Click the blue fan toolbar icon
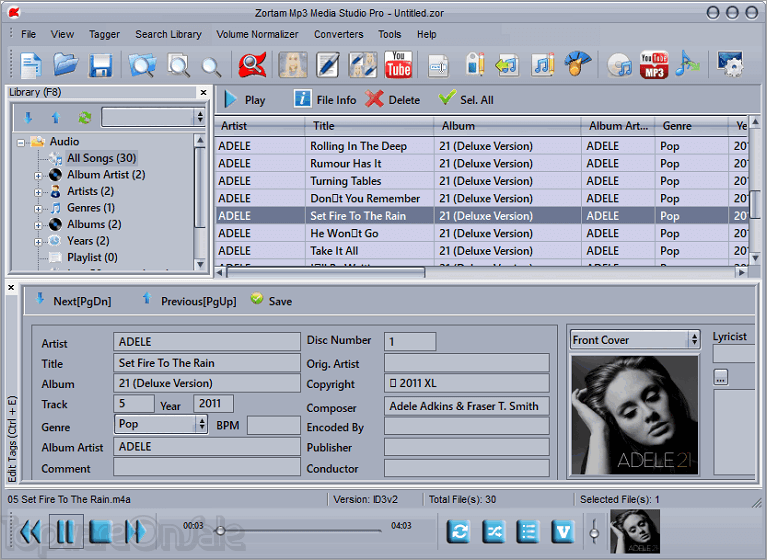 tap(578, 64)
